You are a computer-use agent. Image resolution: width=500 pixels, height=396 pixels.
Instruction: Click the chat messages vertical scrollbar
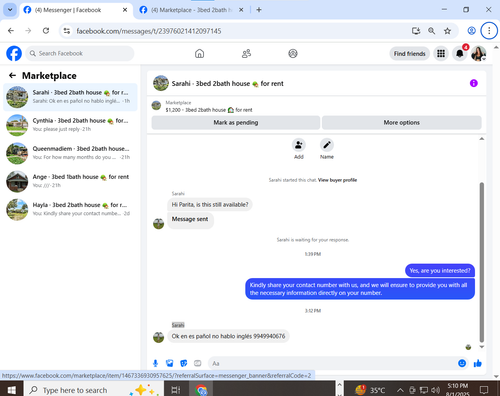pyautogui.click(x=482, y=262)
